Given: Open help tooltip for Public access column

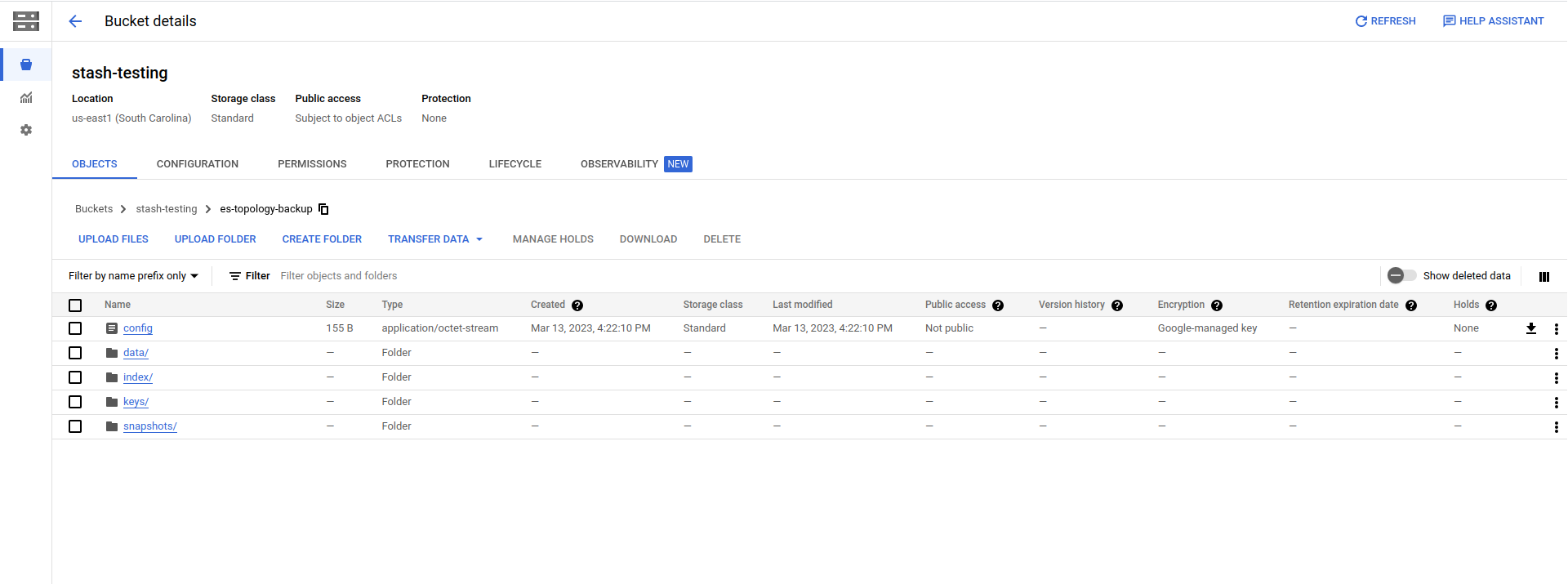Looking at the screenshot, I should (997, 305).
